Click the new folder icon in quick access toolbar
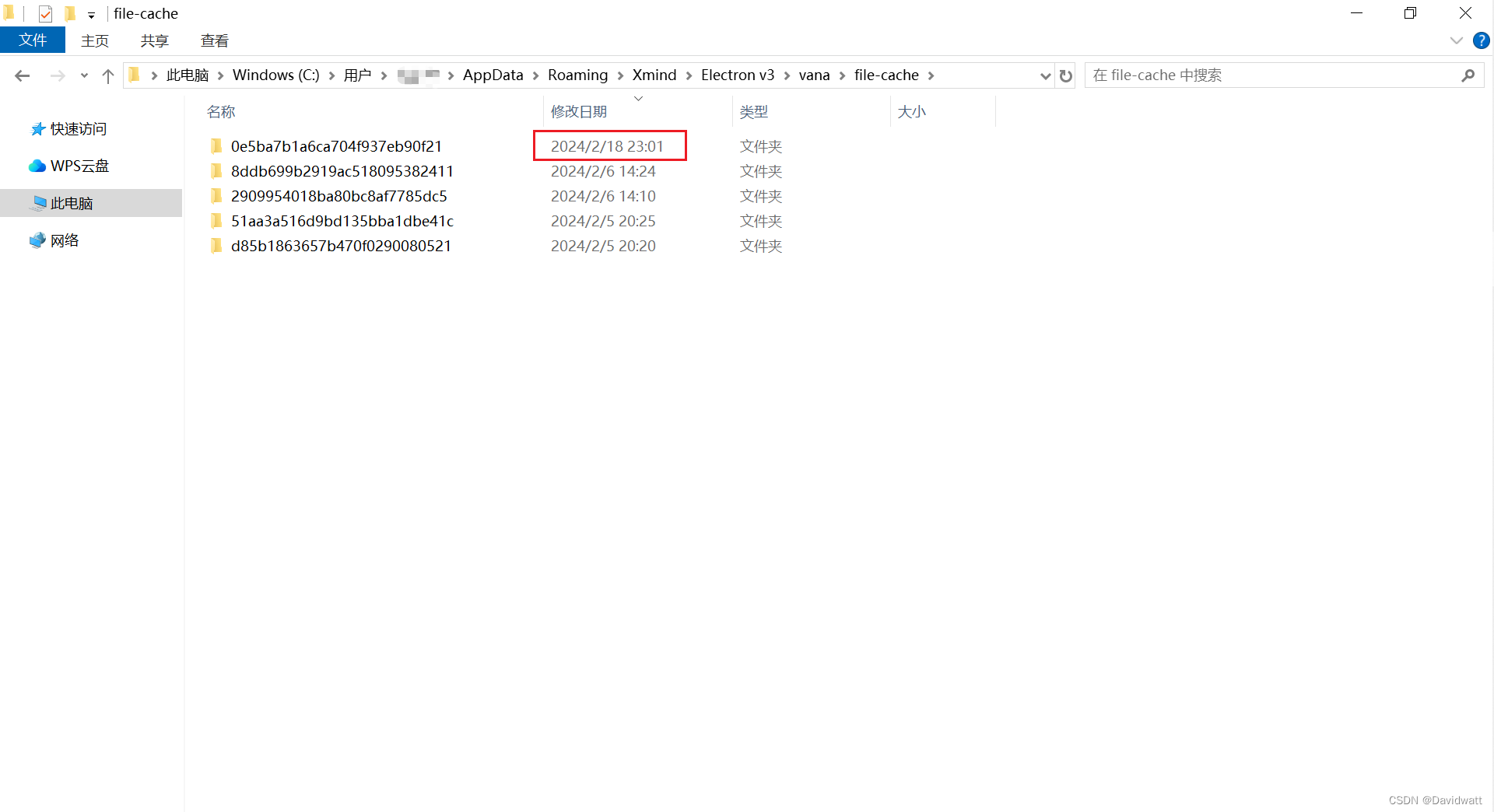The image size is (1494, 812). tap(69, 13)
